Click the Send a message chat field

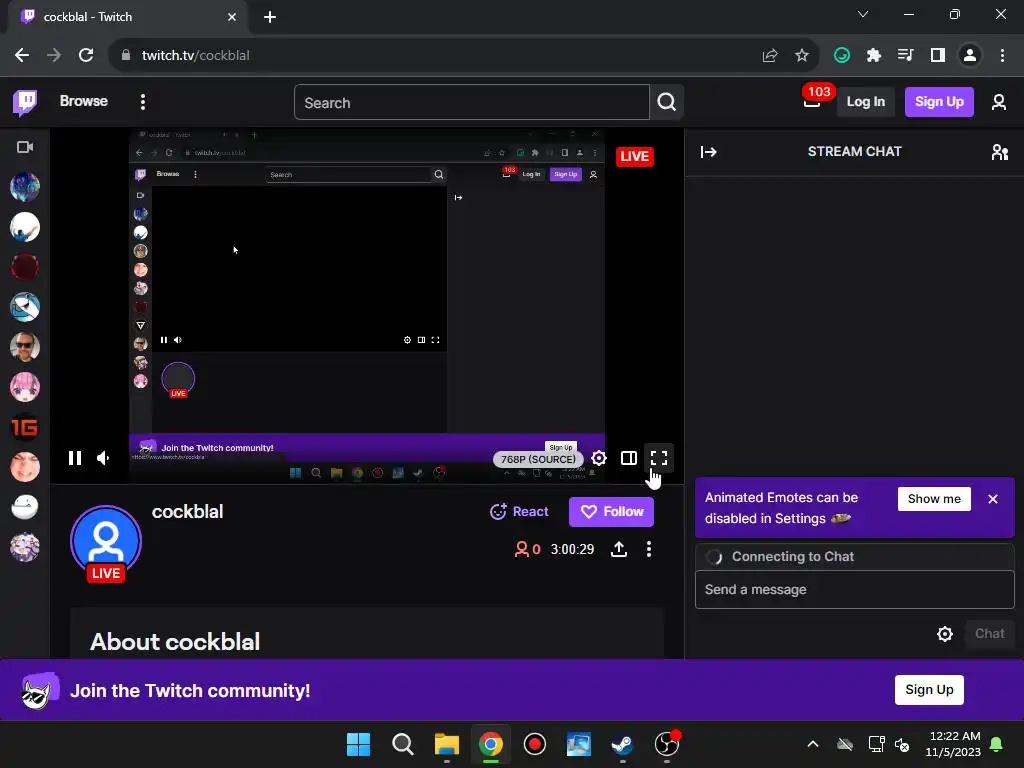point(854,590)
